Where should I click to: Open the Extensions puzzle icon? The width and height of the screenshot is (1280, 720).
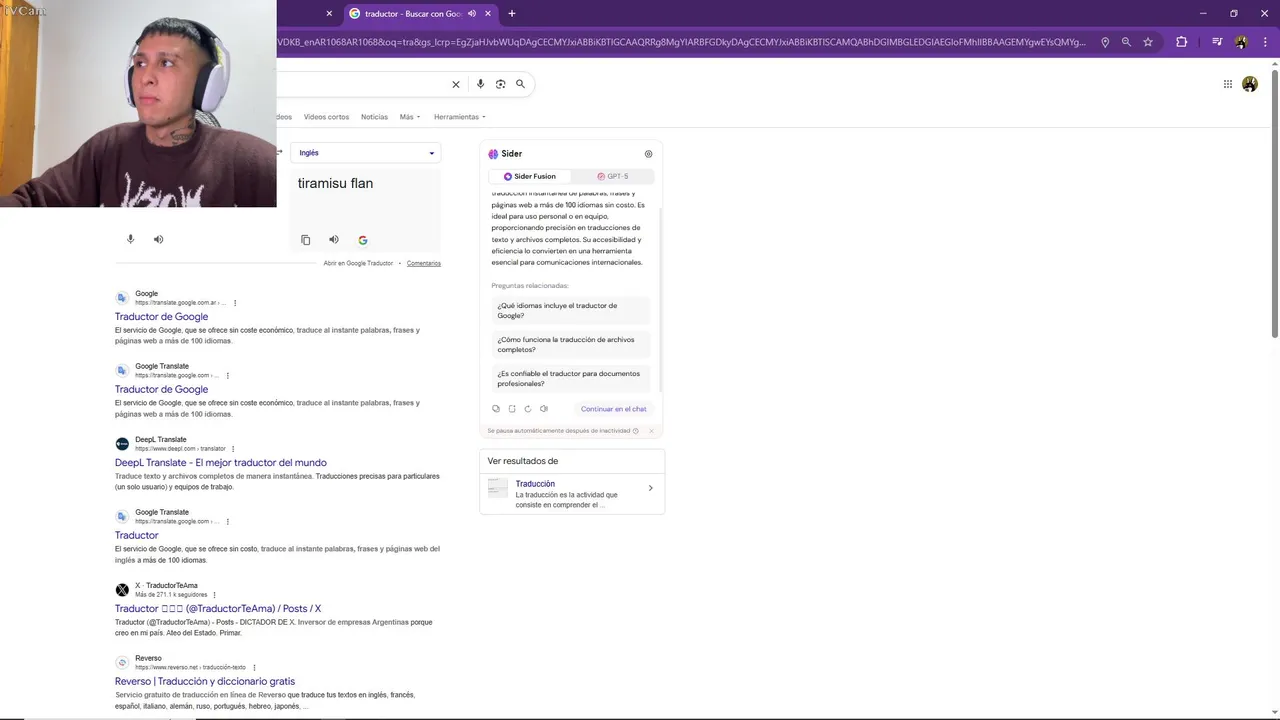[1181, 42]
